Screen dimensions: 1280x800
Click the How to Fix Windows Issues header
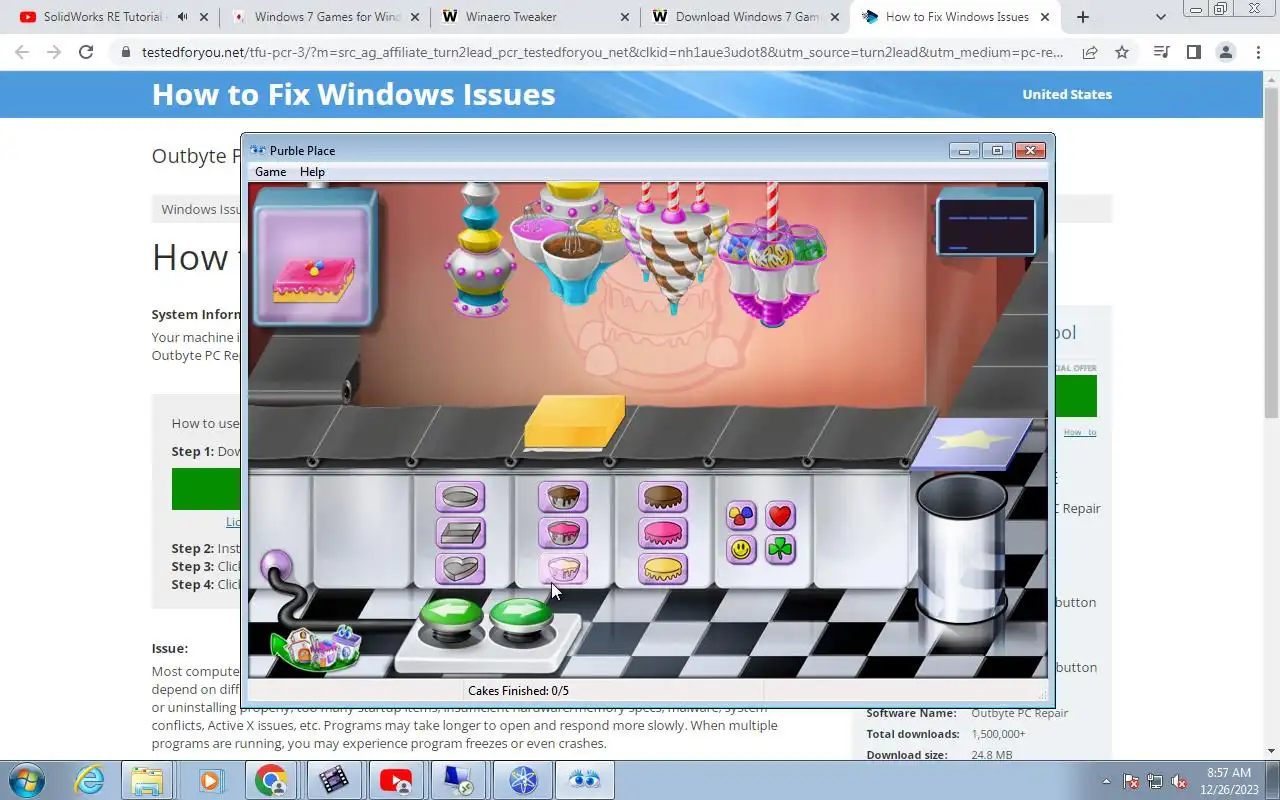click(x=353, y=94)
